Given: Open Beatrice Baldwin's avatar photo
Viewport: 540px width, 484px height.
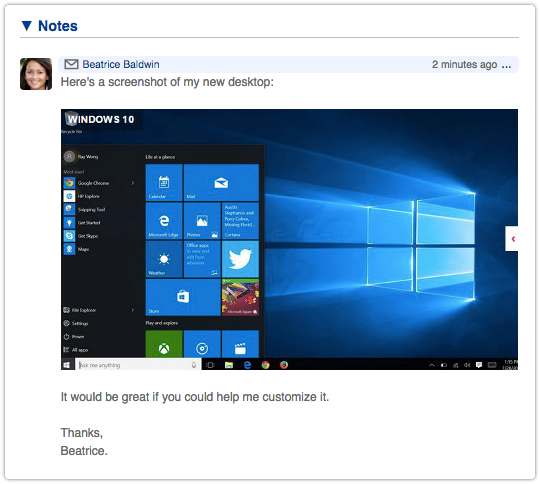Looking at the screenshot, I should (x=36, y=74).
